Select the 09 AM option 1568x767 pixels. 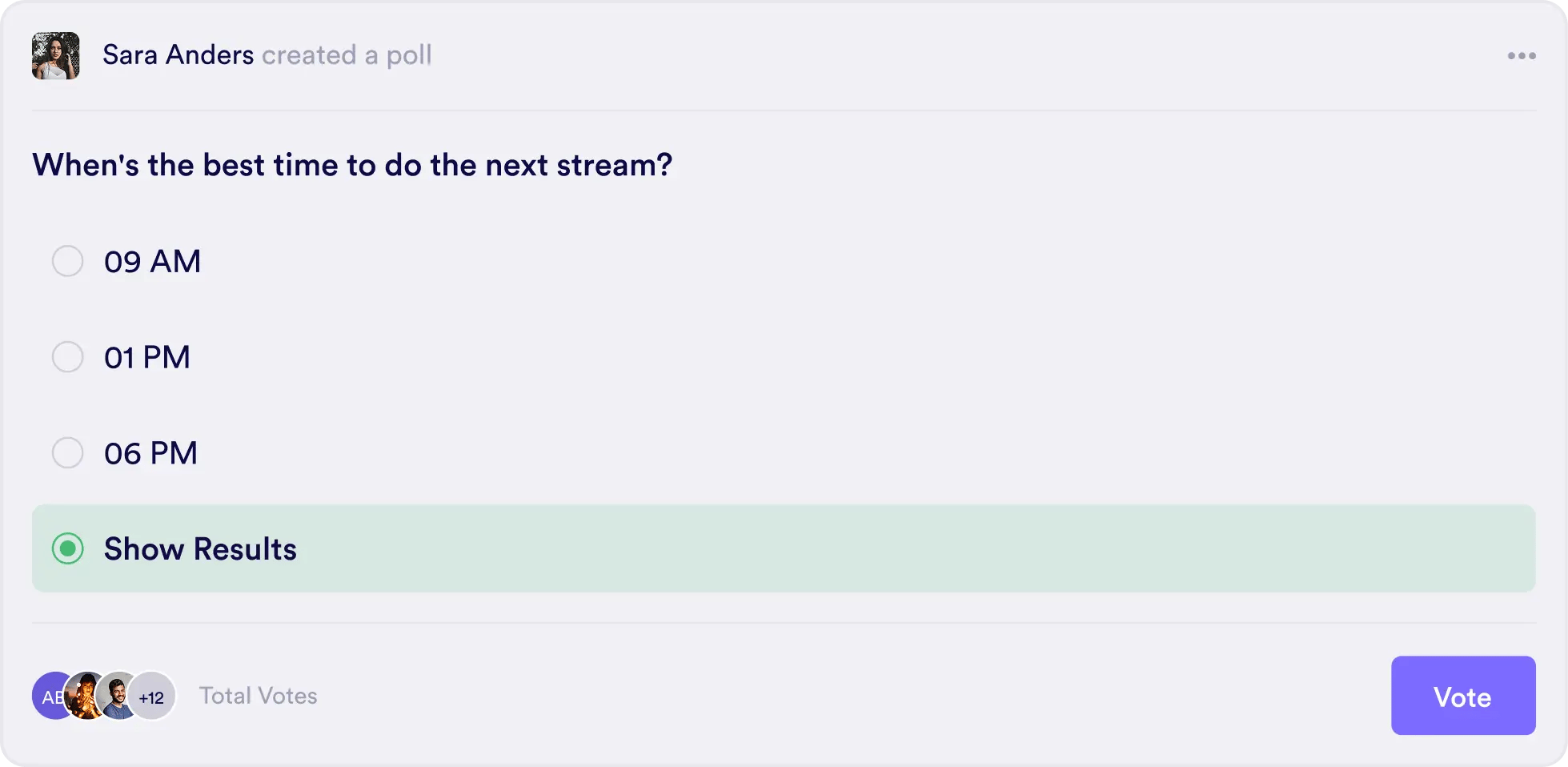(x=152, y=260)
